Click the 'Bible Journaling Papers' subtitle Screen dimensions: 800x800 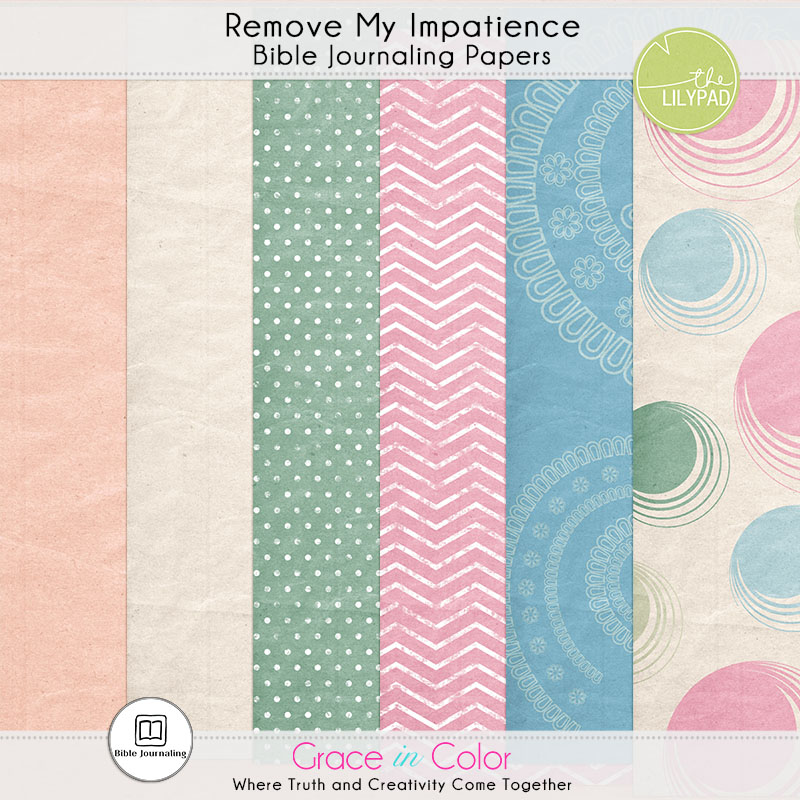coord(402,56)
